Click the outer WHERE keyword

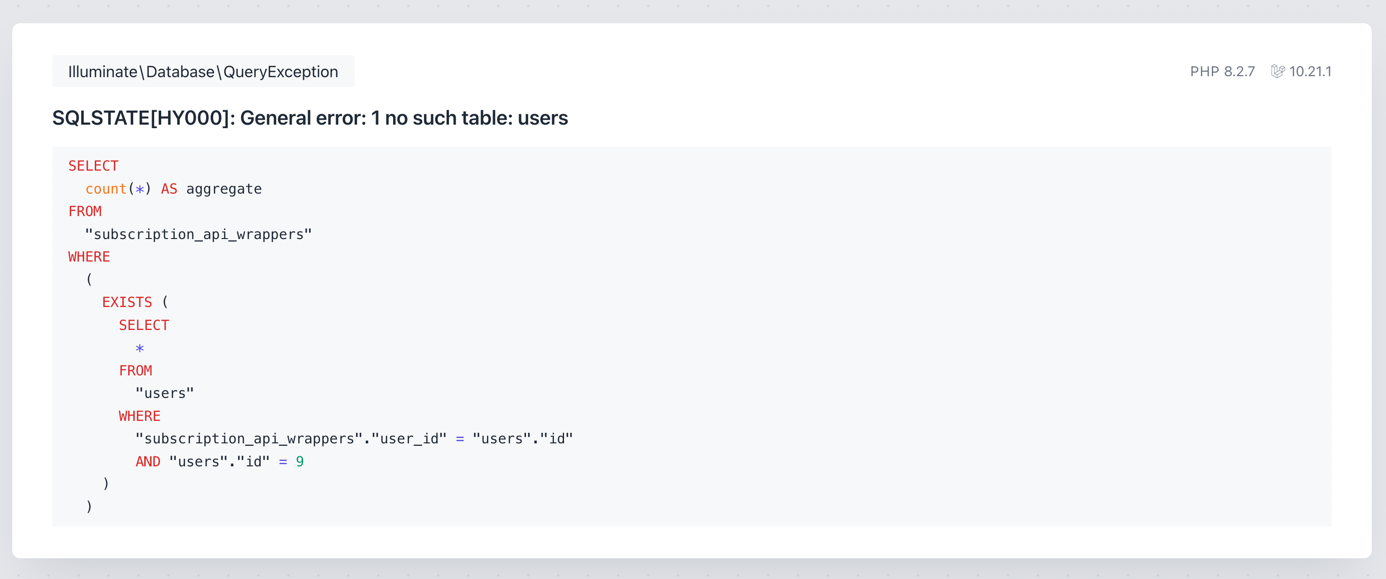(89, 257)
